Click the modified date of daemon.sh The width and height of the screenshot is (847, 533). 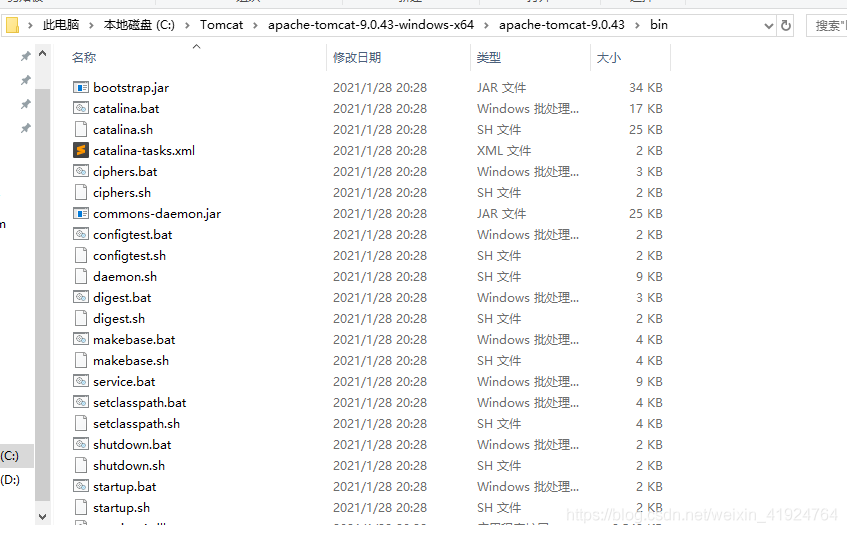(x=380, y=276)
